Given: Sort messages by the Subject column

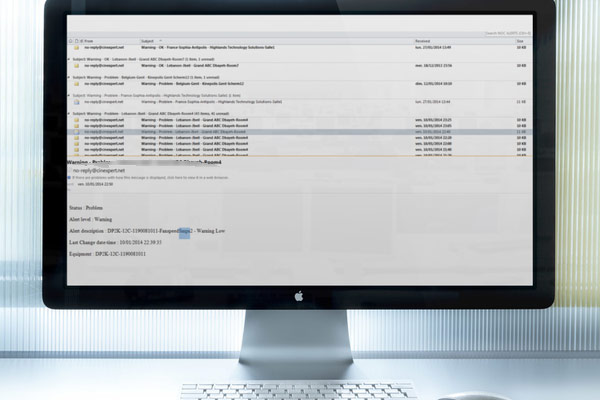Looking at the screenshot, I should 148,41.
